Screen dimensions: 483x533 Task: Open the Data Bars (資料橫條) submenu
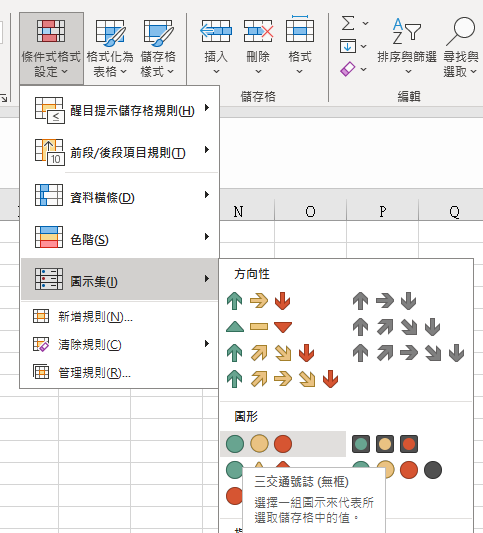(120, 195)
